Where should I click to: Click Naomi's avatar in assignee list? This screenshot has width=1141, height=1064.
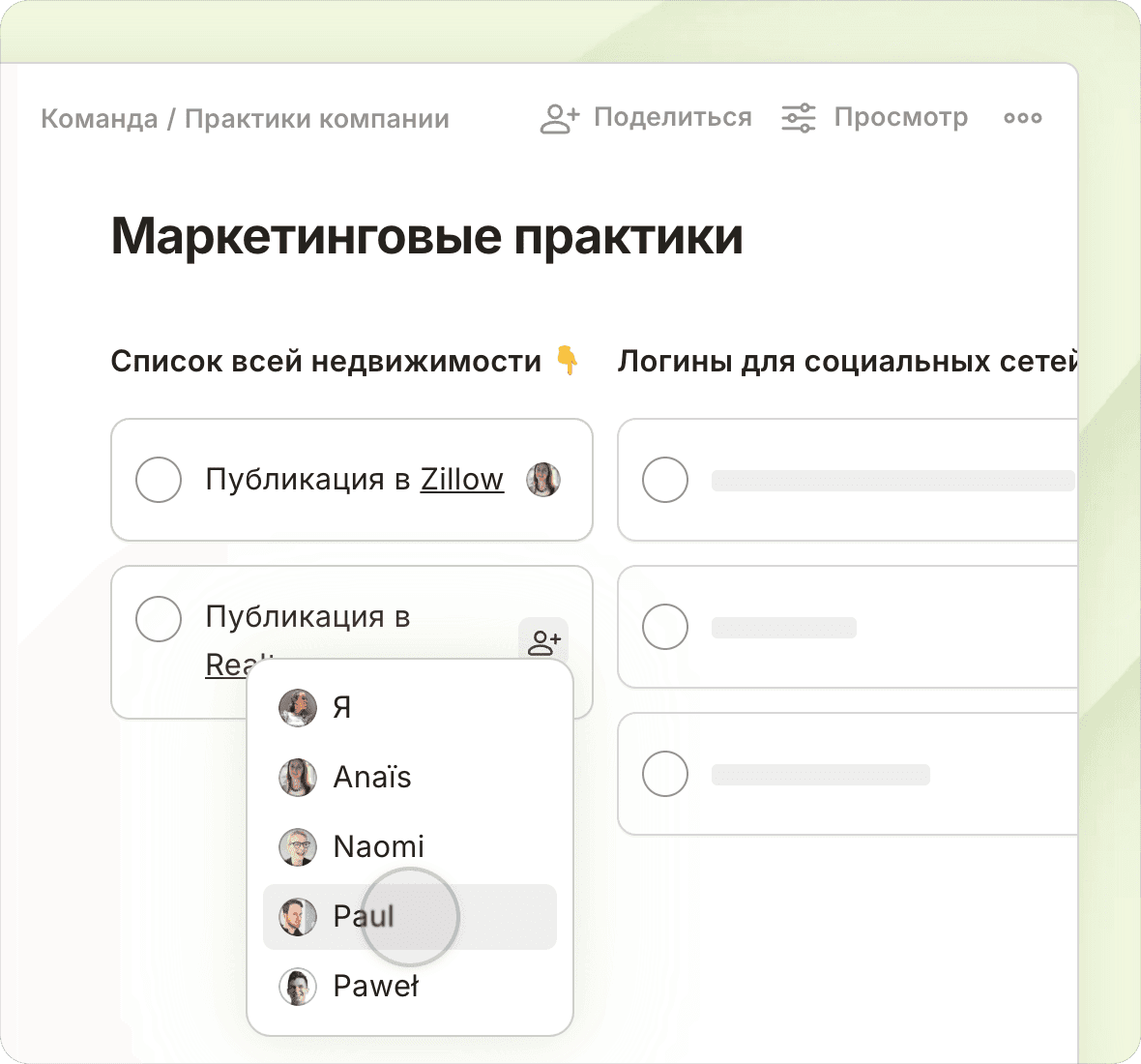click(x=298, y=846)
